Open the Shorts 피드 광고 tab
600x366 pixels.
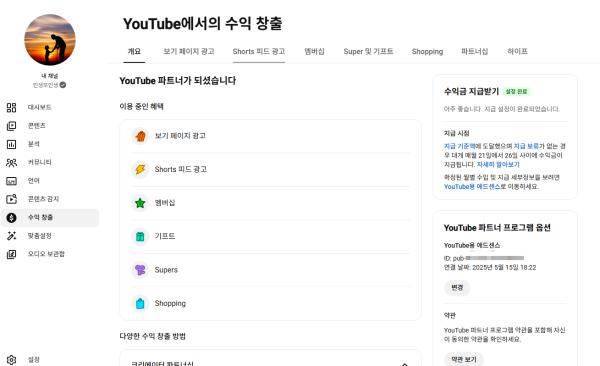(259, 51)
